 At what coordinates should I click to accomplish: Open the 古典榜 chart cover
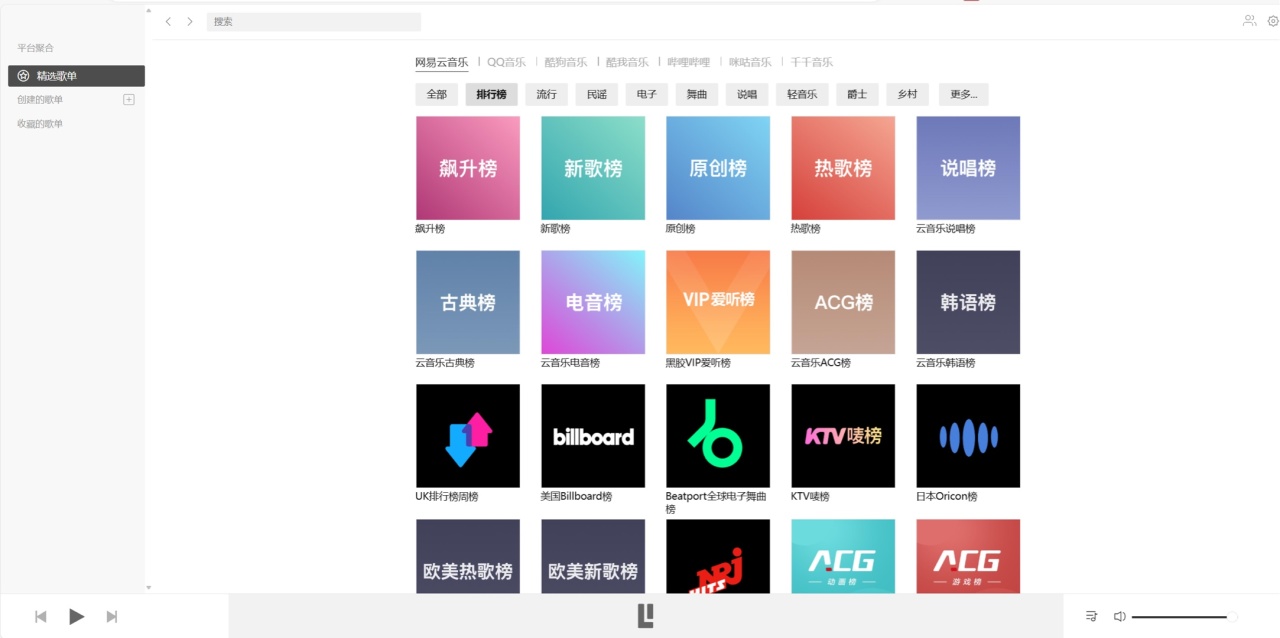[468, 302]
